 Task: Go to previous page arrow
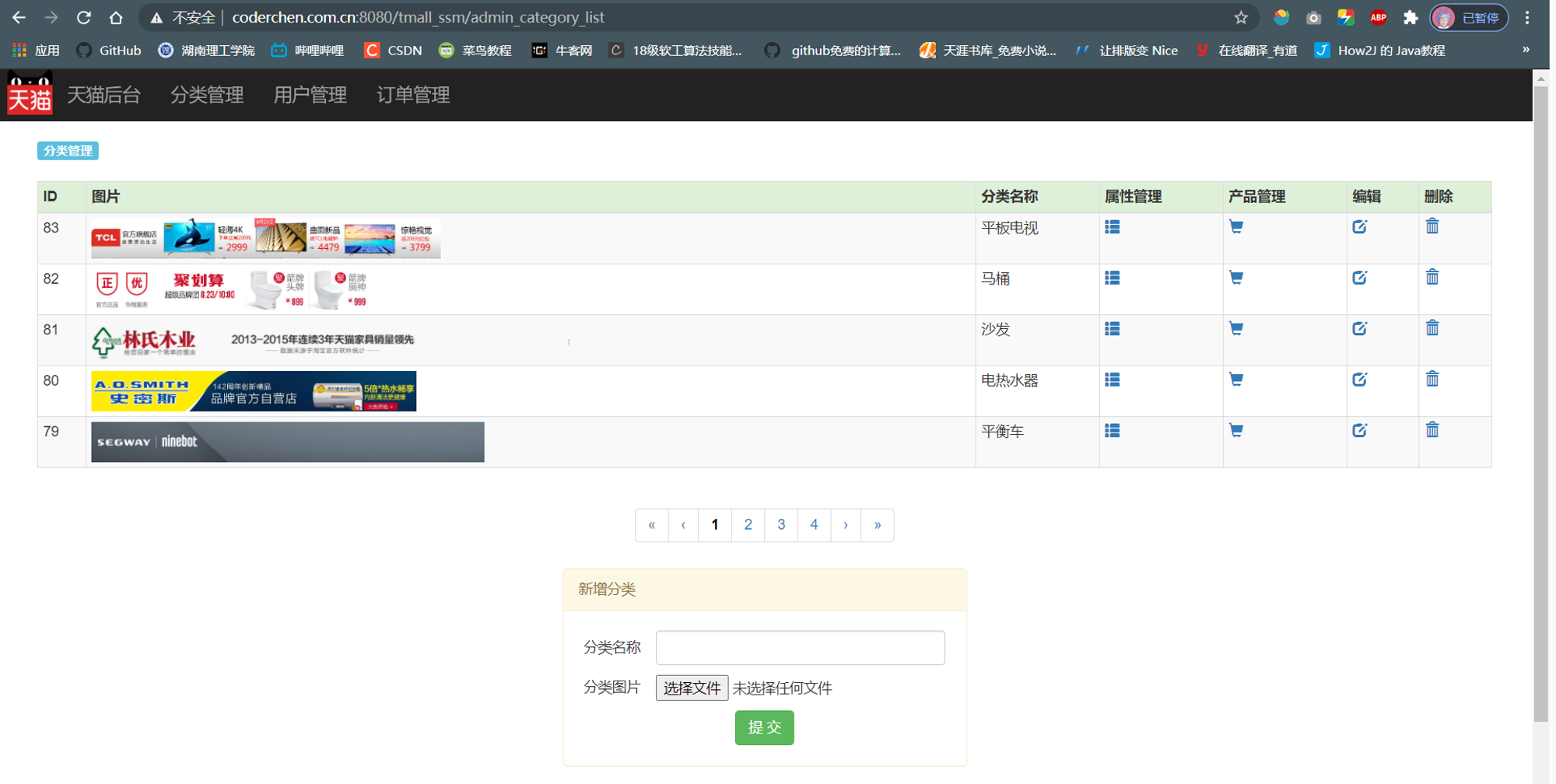pyautogui.click(x=683, y=525)
